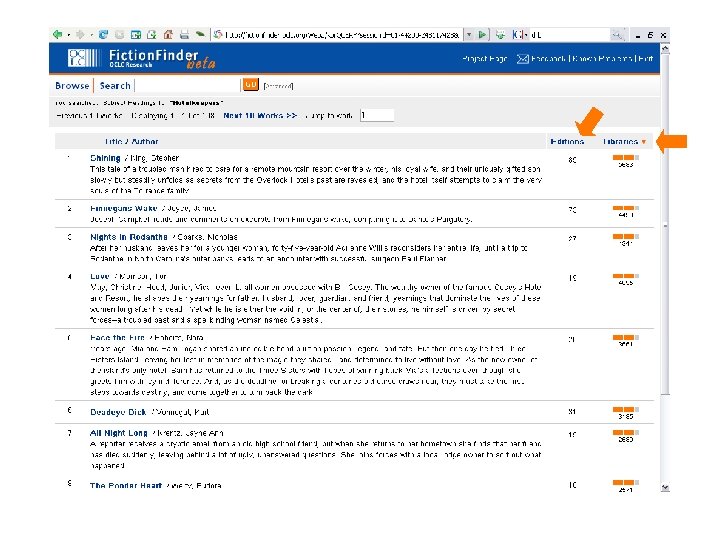
Task: Print the page using the printer icon
Action: pos(184,34)
